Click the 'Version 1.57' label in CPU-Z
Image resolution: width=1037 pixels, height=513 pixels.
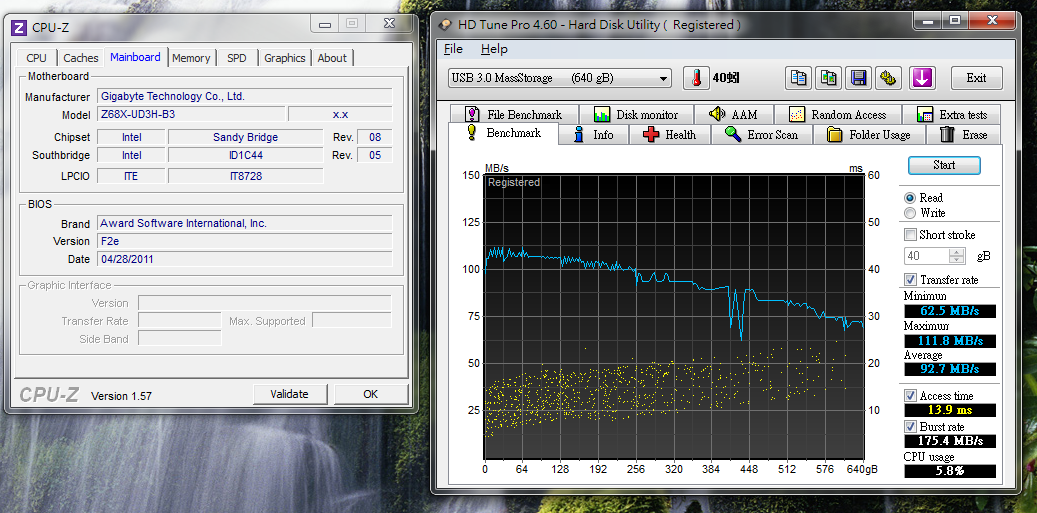click(x=121, y=396)
